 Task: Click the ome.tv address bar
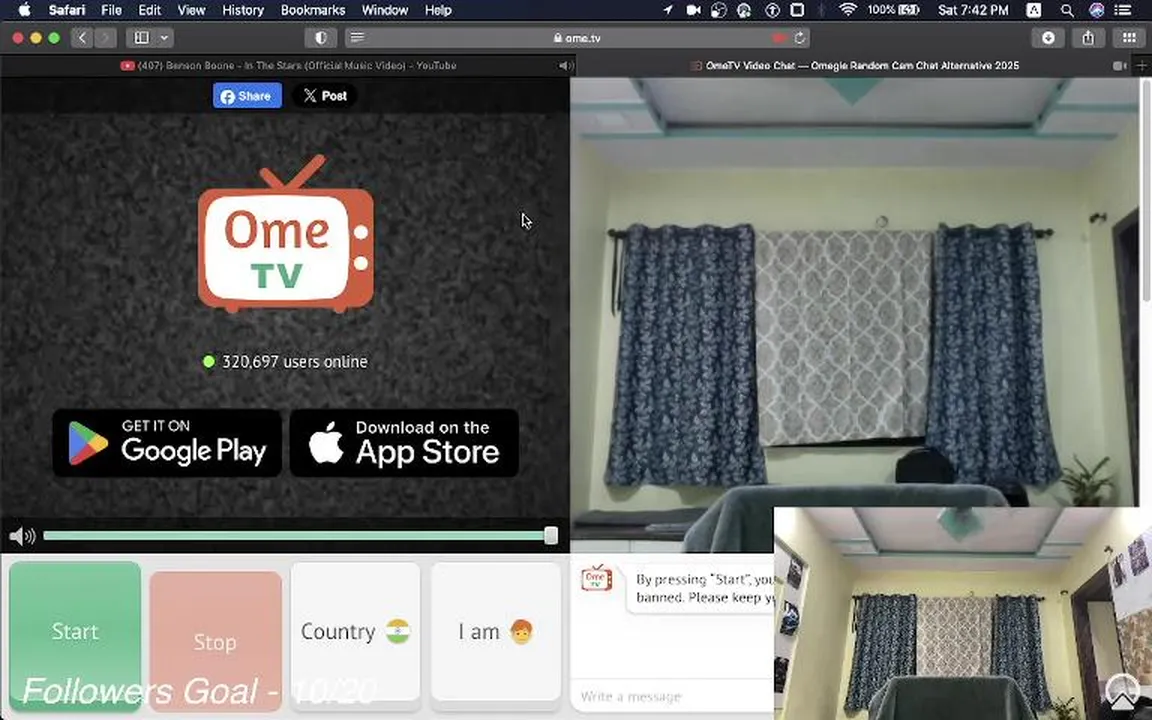pos(577,37)
